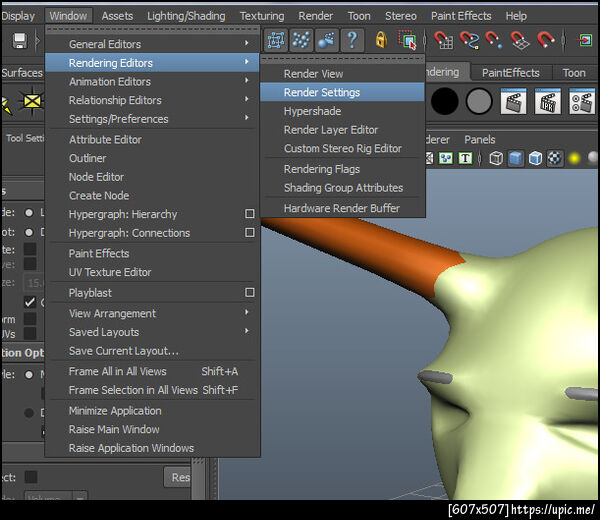
Task: Click the clapperboard with gears render settings icon
Action: click(582, 101)
